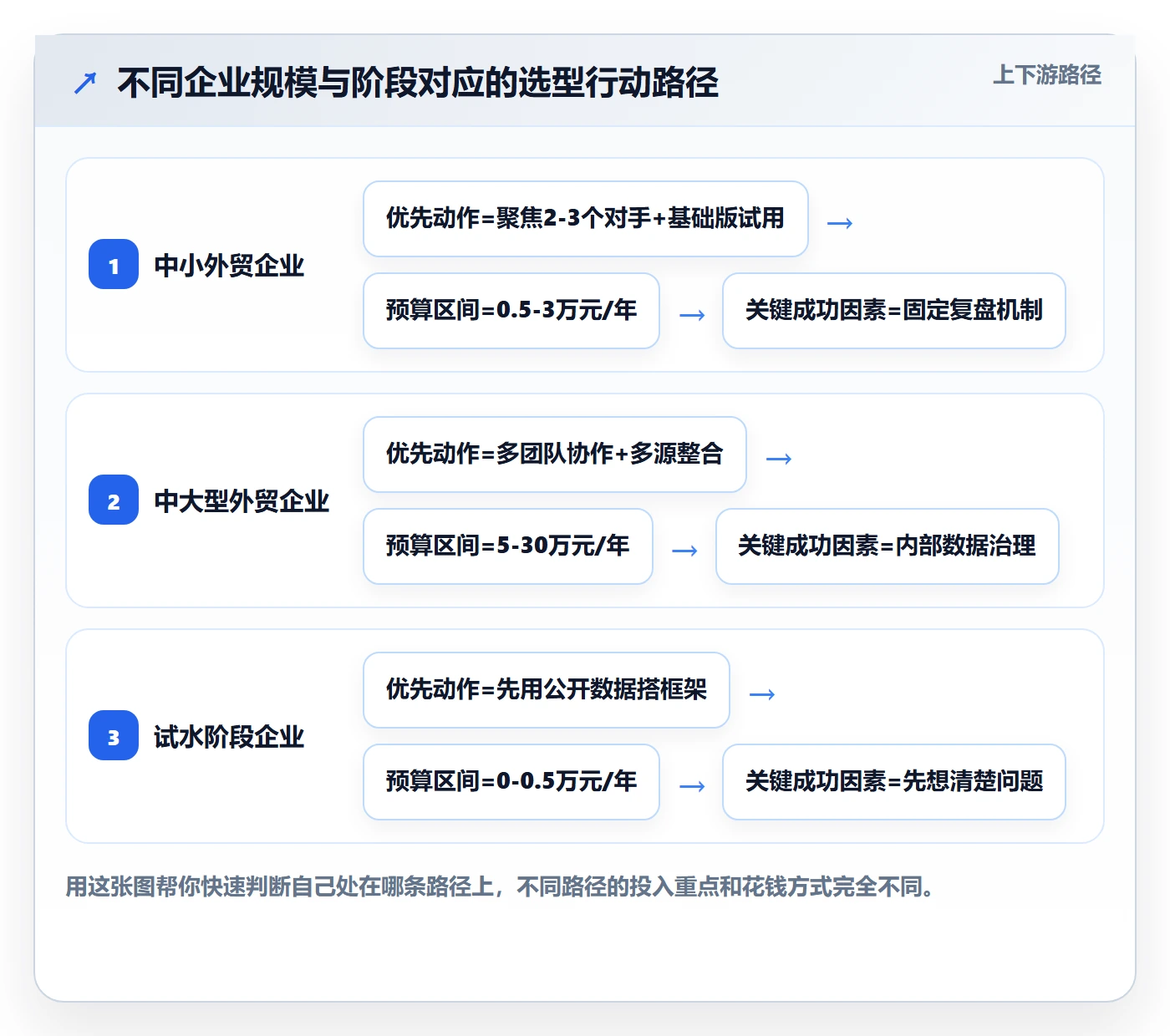Screen dimensions: 1170x1036
Task: Click the box 优先动作=先用公开数据搭框架
Action: [x=547, y=690]
